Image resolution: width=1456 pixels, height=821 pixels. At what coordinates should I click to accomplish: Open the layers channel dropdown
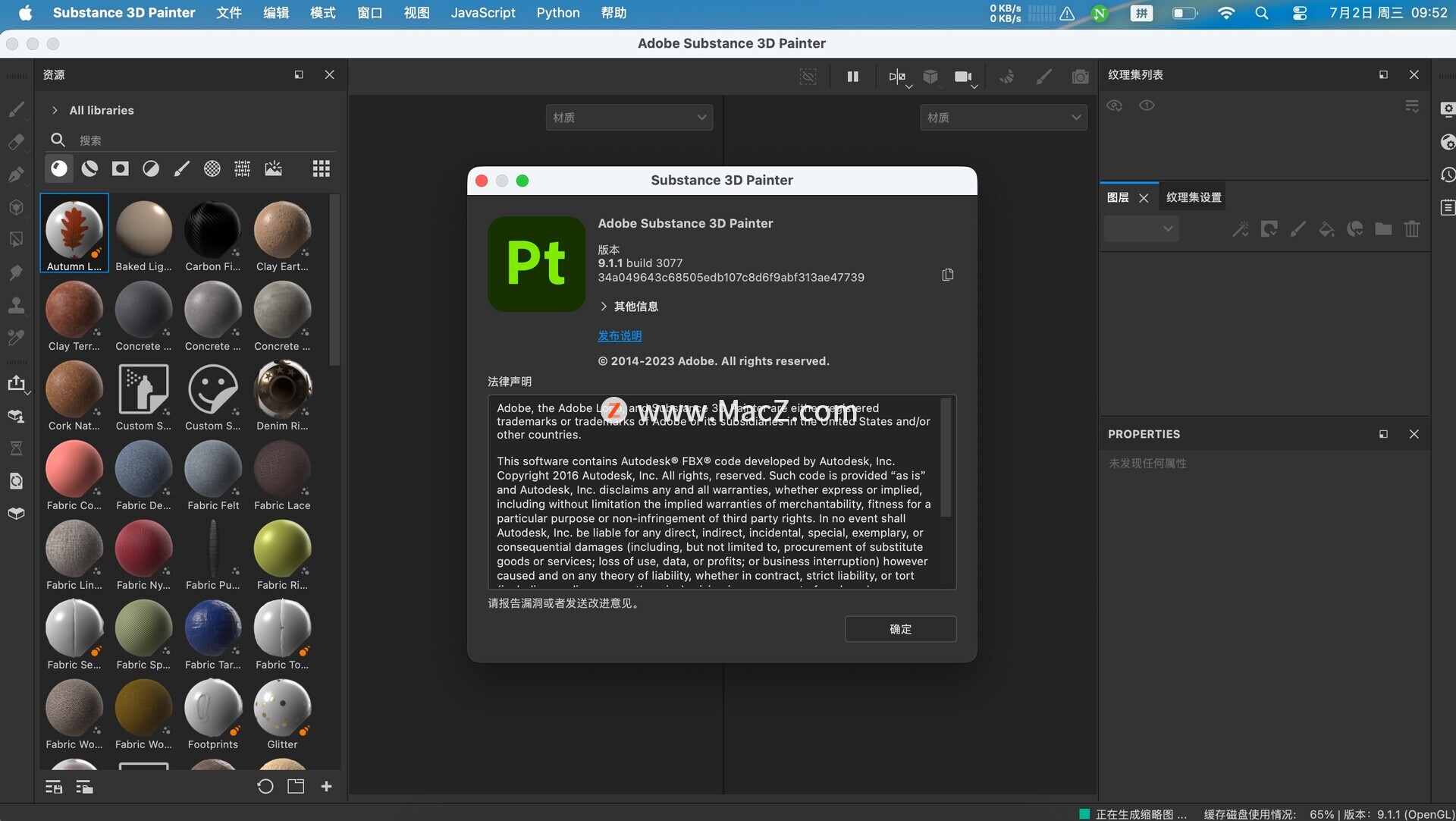[x=1141, y=228]
